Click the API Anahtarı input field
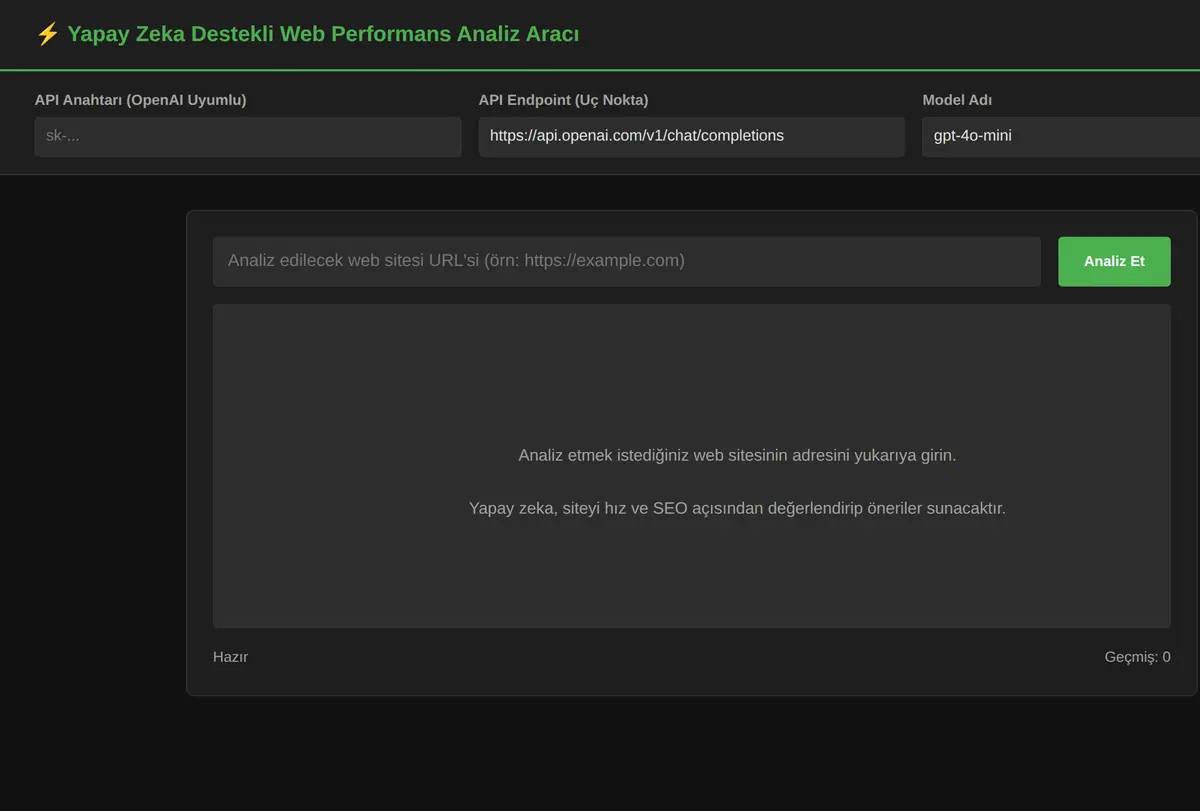The width and height of the screenshot is (1200, 811). coord(248,136)
